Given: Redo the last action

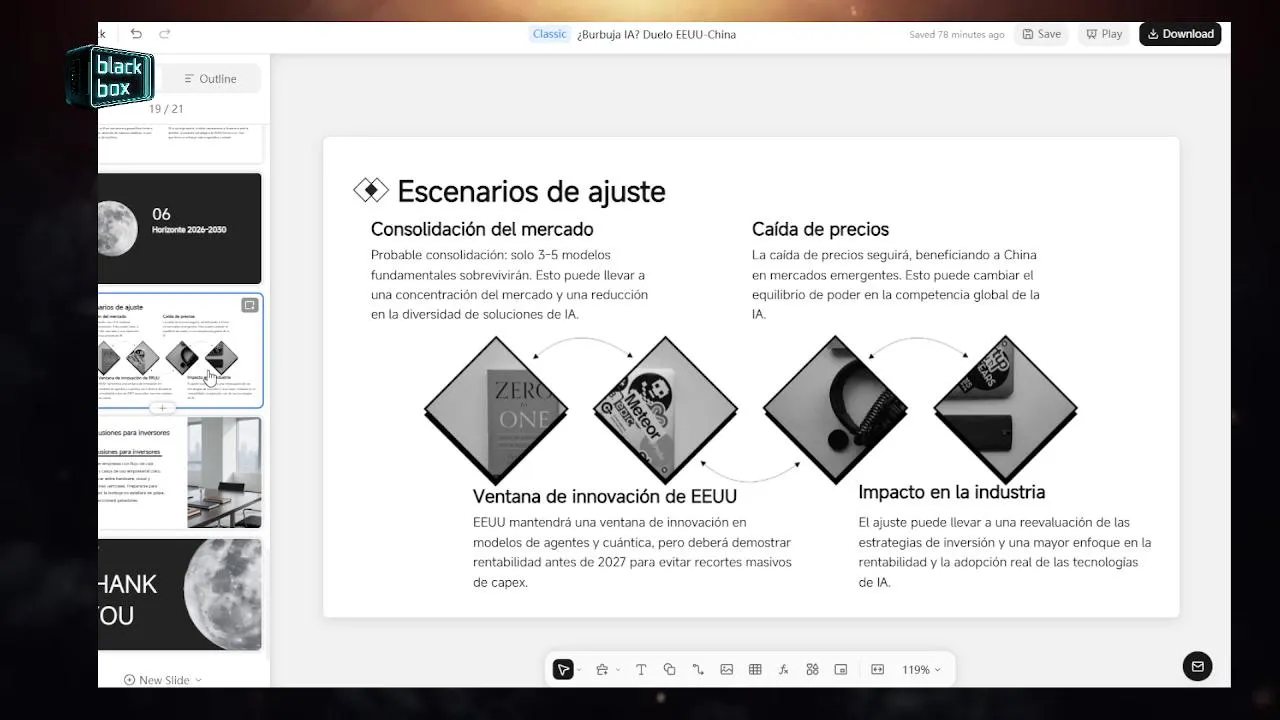Looking at the screenshot, I should coord(165,34).
